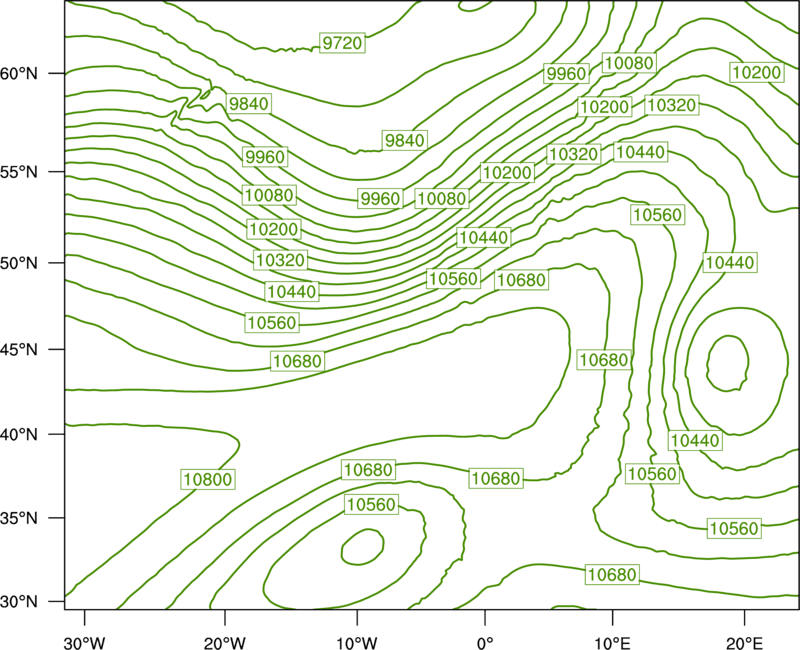The height and width of the screenshot is (650, 800).
Task: Click the 10°W longitude label
Action: pyautogui.click(x=357, y=643)
